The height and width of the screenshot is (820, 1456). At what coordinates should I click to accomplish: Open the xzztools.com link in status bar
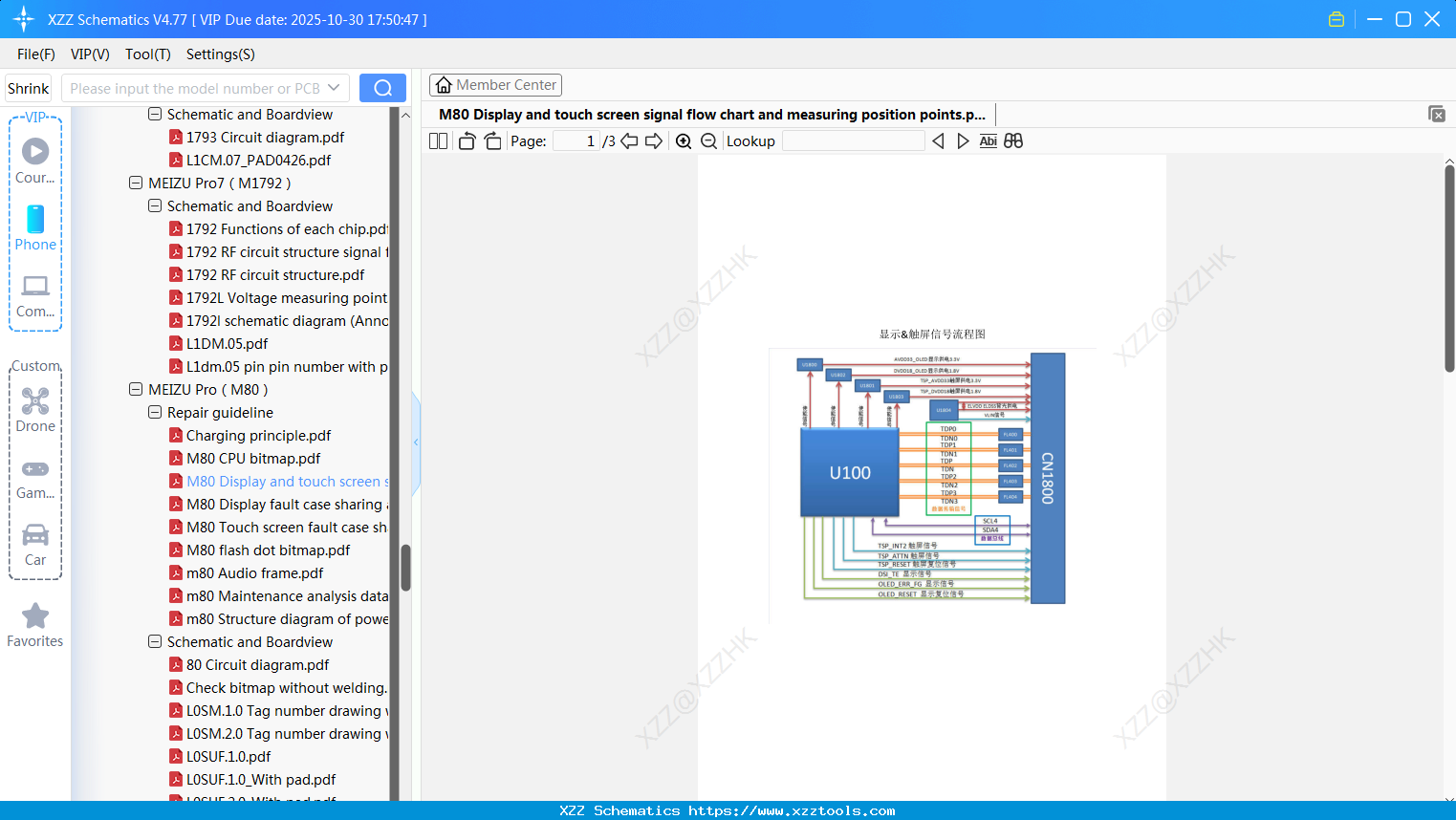tap(792, 810)
